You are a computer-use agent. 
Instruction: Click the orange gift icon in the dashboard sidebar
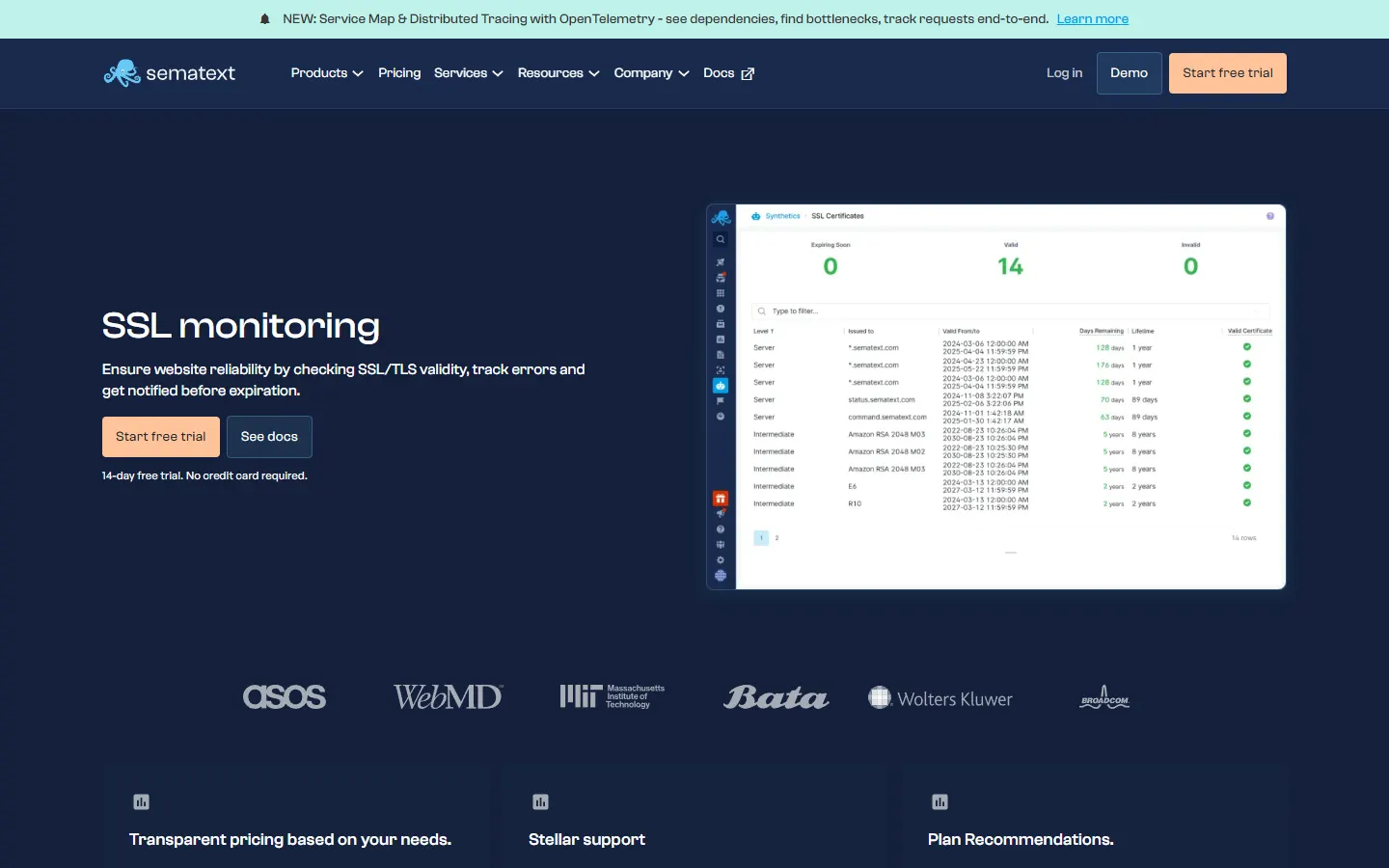[x=721, y=499]
